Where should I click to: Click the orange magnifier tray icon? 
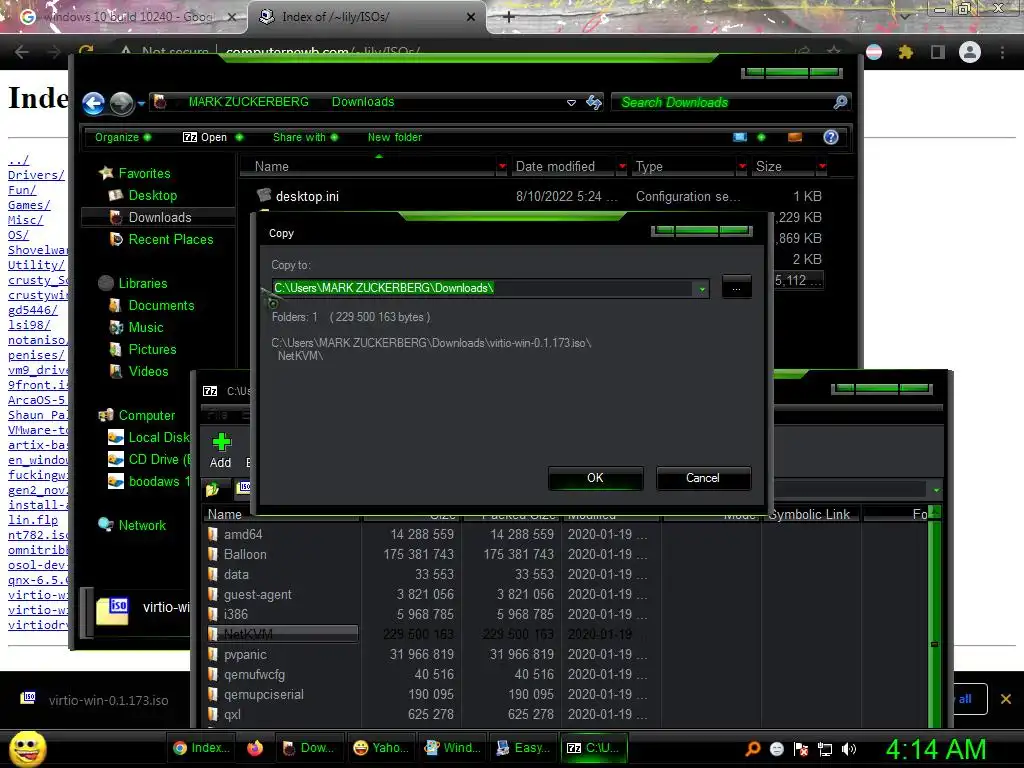tap(753, 749)
